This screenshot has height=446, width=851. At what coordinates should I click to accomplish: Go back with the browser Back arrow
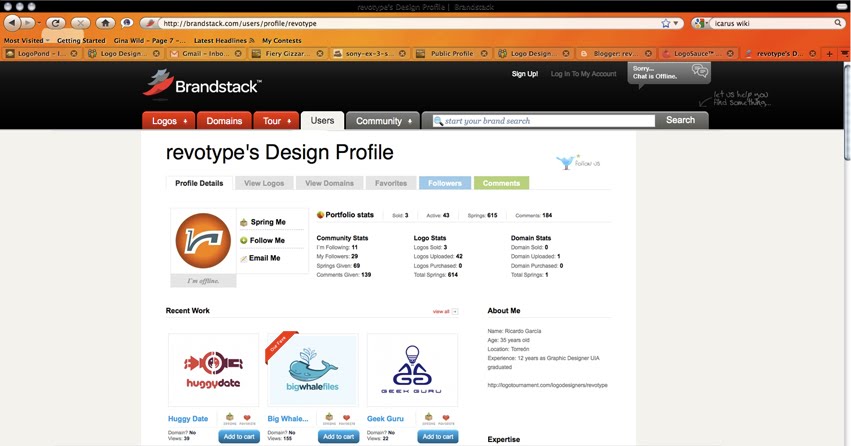(12, 23)
